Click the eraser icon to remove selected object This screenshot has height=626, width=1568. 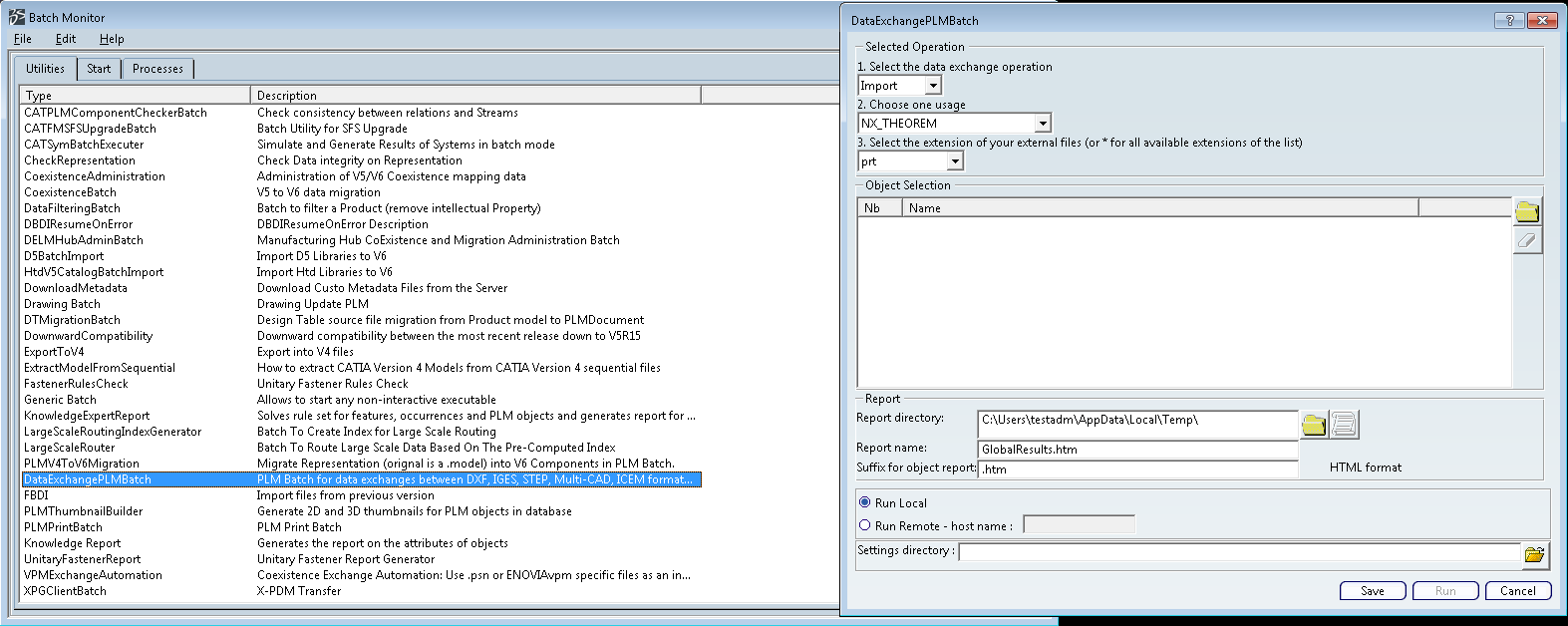pyautogui.click(x=1527, y=240)
